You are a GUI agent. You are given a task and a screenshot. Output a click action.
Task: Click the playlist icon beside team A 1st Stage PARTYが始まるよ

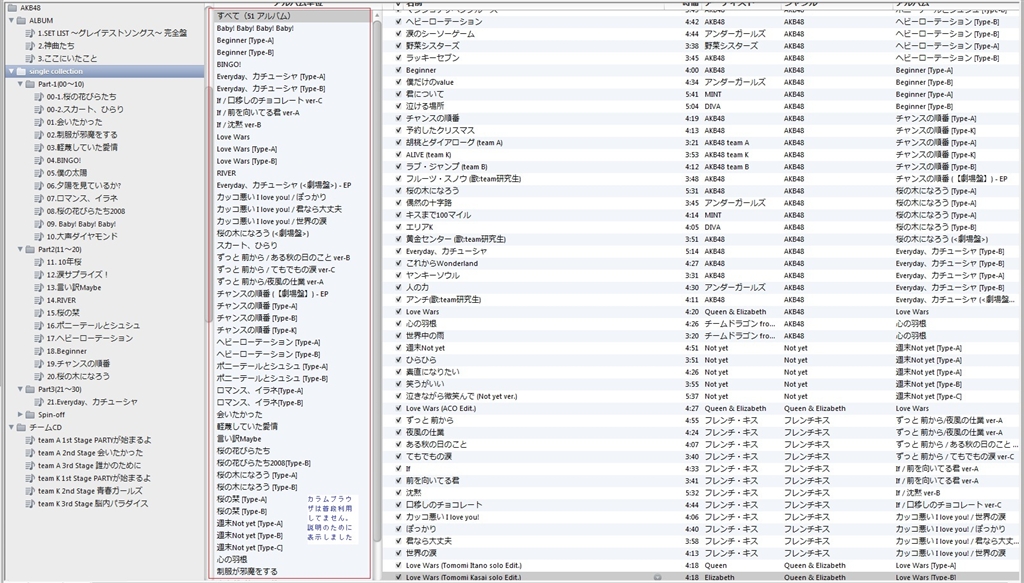29,440
